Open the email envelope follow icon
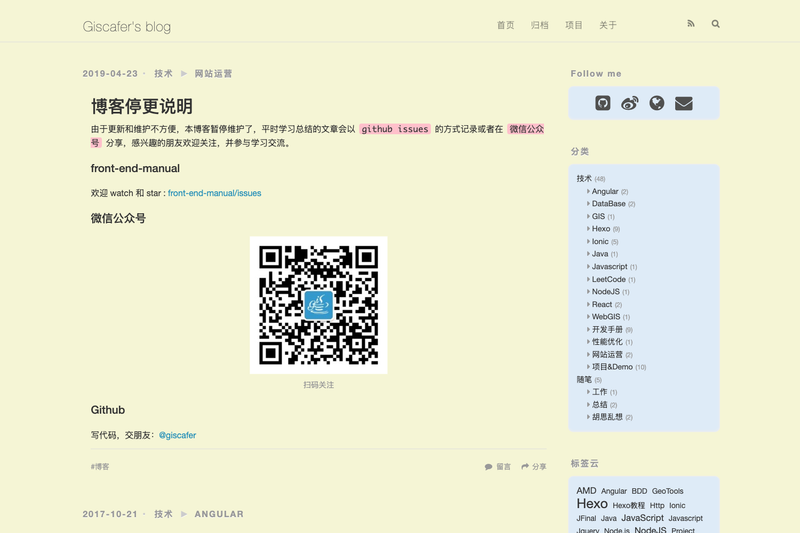This screenshot has width=800, height=533. (x=684, y=104)
